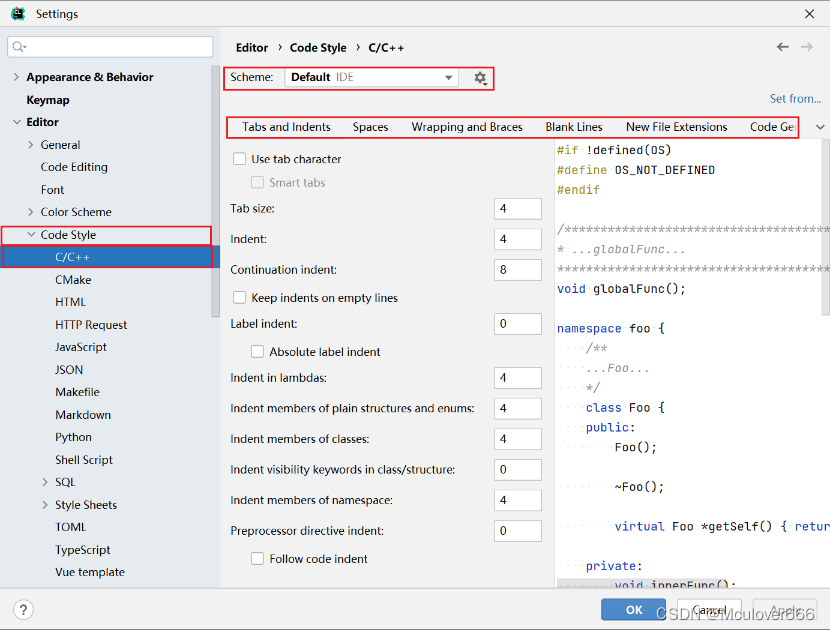Image resolution: width=830 pixels, height=630 pixels.
Task: Expand the Style Sheets node
Action: click(45, 505)
